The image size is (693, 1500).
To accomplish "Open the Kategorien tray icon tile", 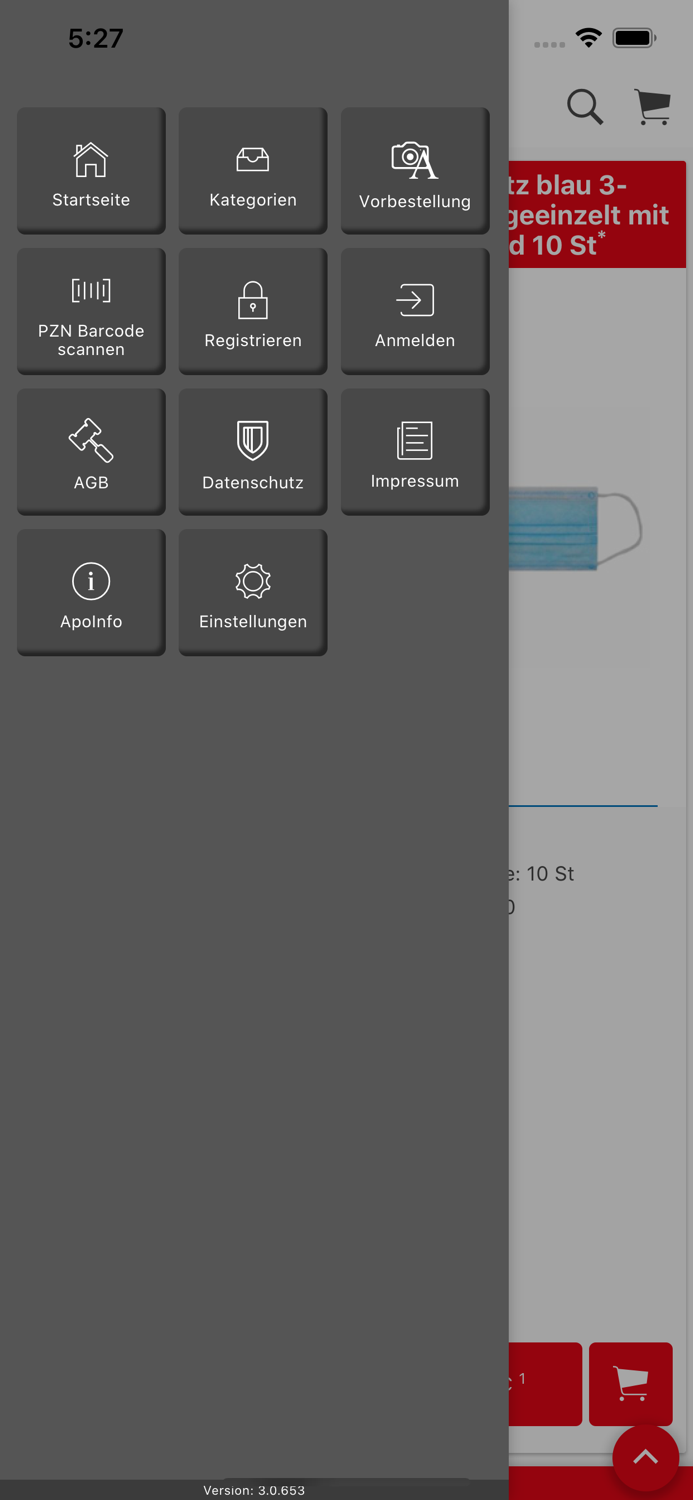I will coord(253,170).
